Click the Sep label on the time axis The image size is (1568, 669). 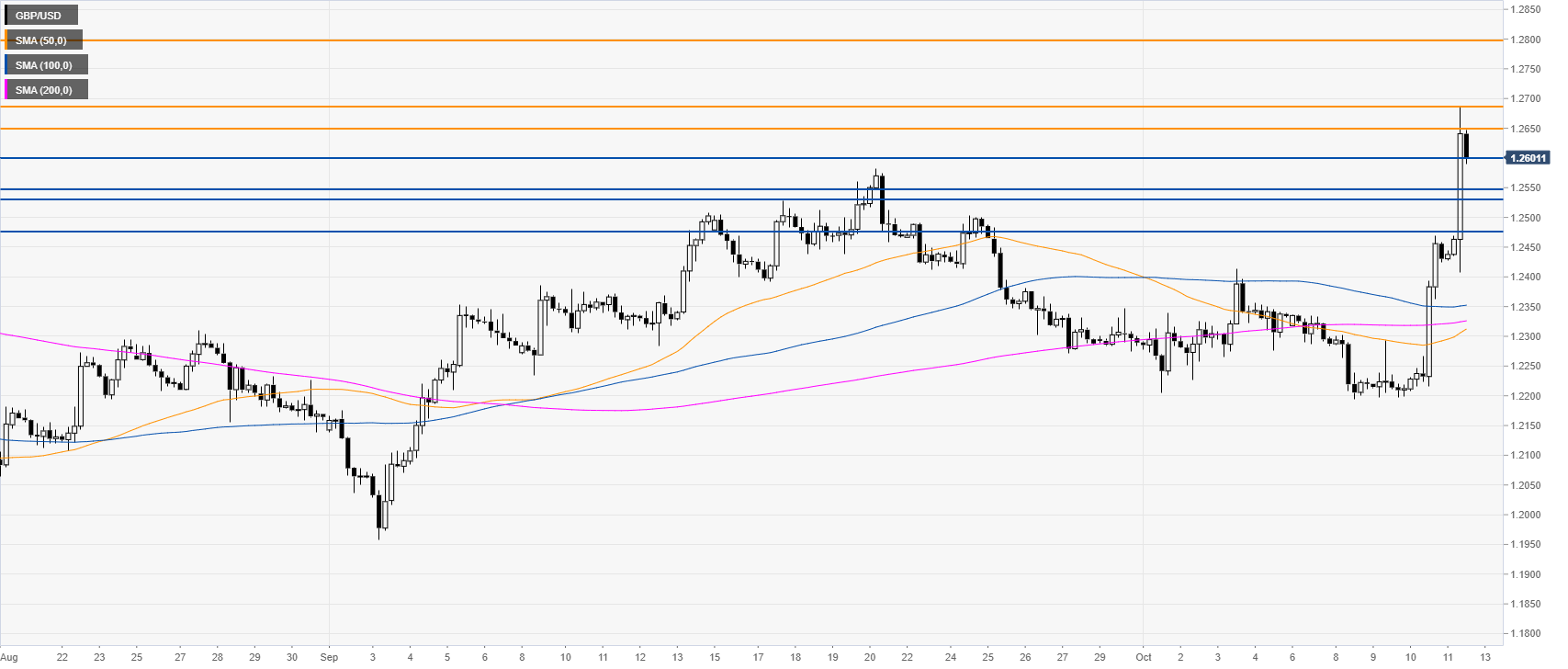click(x=330, y=657)
